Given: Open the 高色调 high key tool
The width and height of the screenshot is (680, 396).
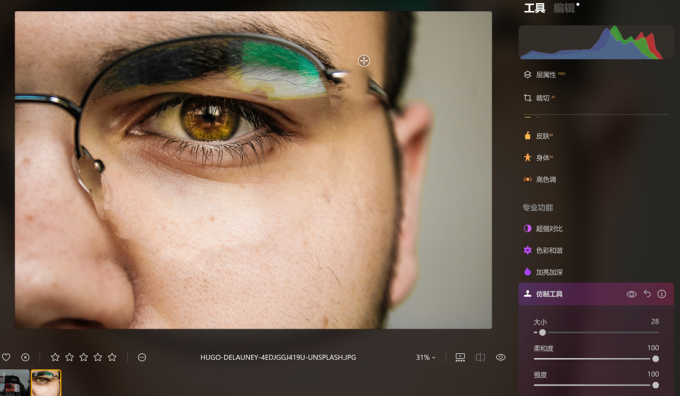Looking at the screenshot, I should [540, 179].
